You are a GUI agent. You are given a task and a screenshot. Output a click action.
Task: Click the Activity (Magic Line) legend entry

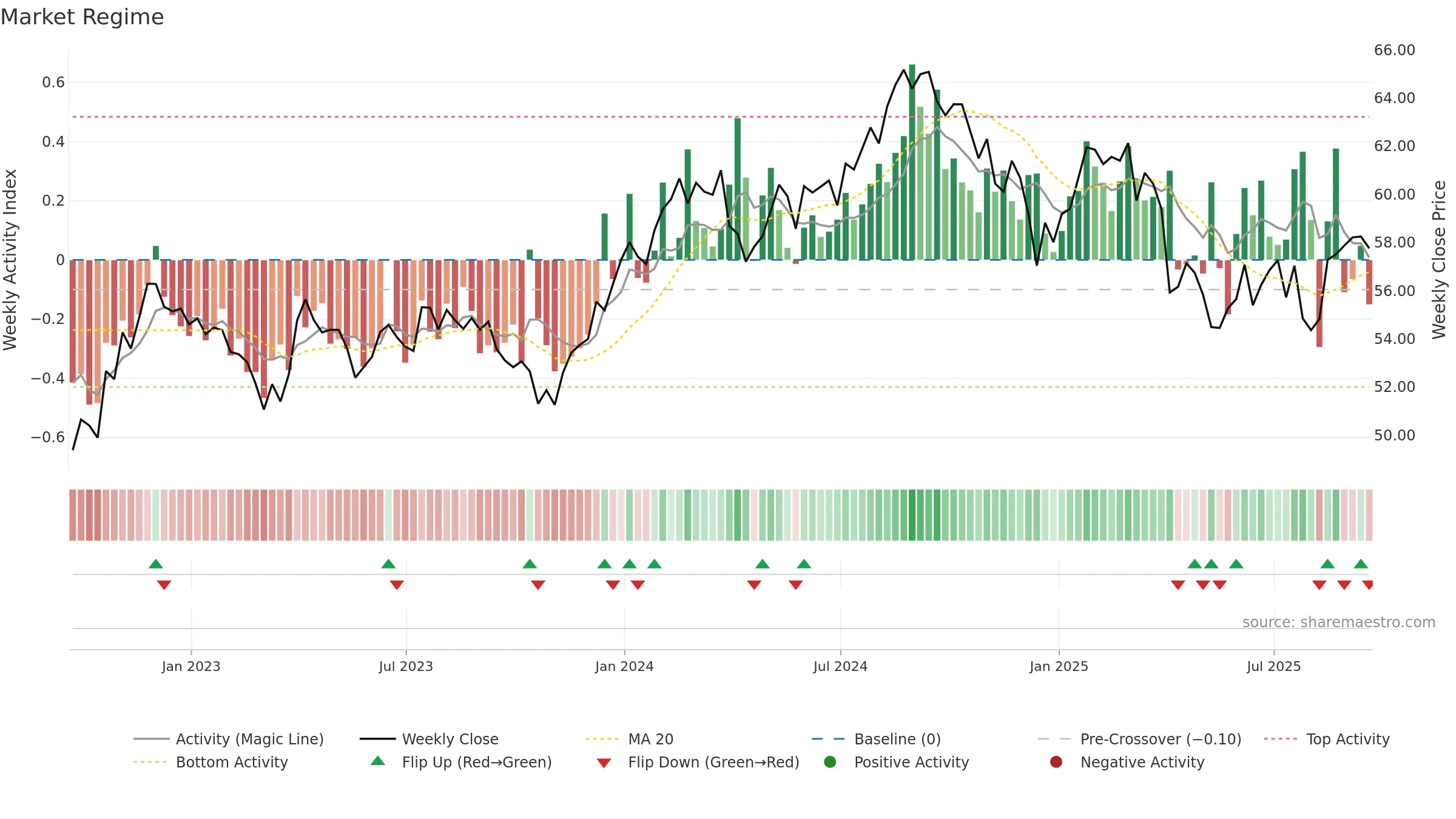tap(229, 739)
